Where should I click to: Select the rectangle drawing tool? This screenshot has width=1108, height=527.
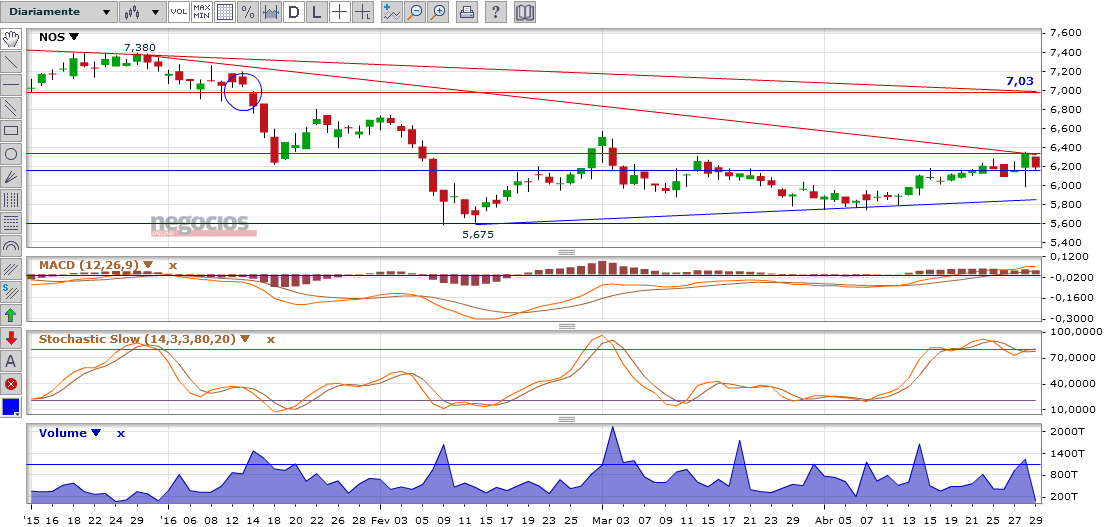pyautogui.click(x=11, y=130)
